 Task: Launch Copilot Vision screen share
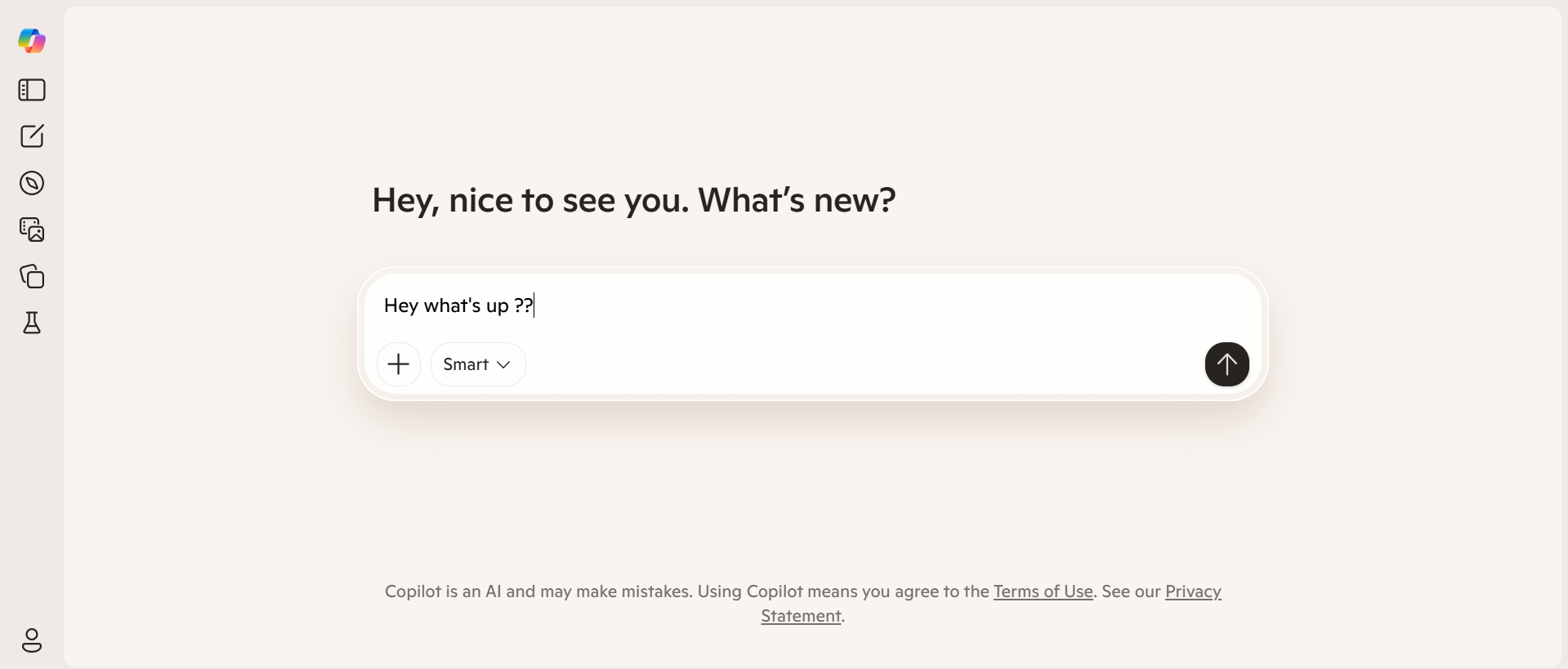31,230
